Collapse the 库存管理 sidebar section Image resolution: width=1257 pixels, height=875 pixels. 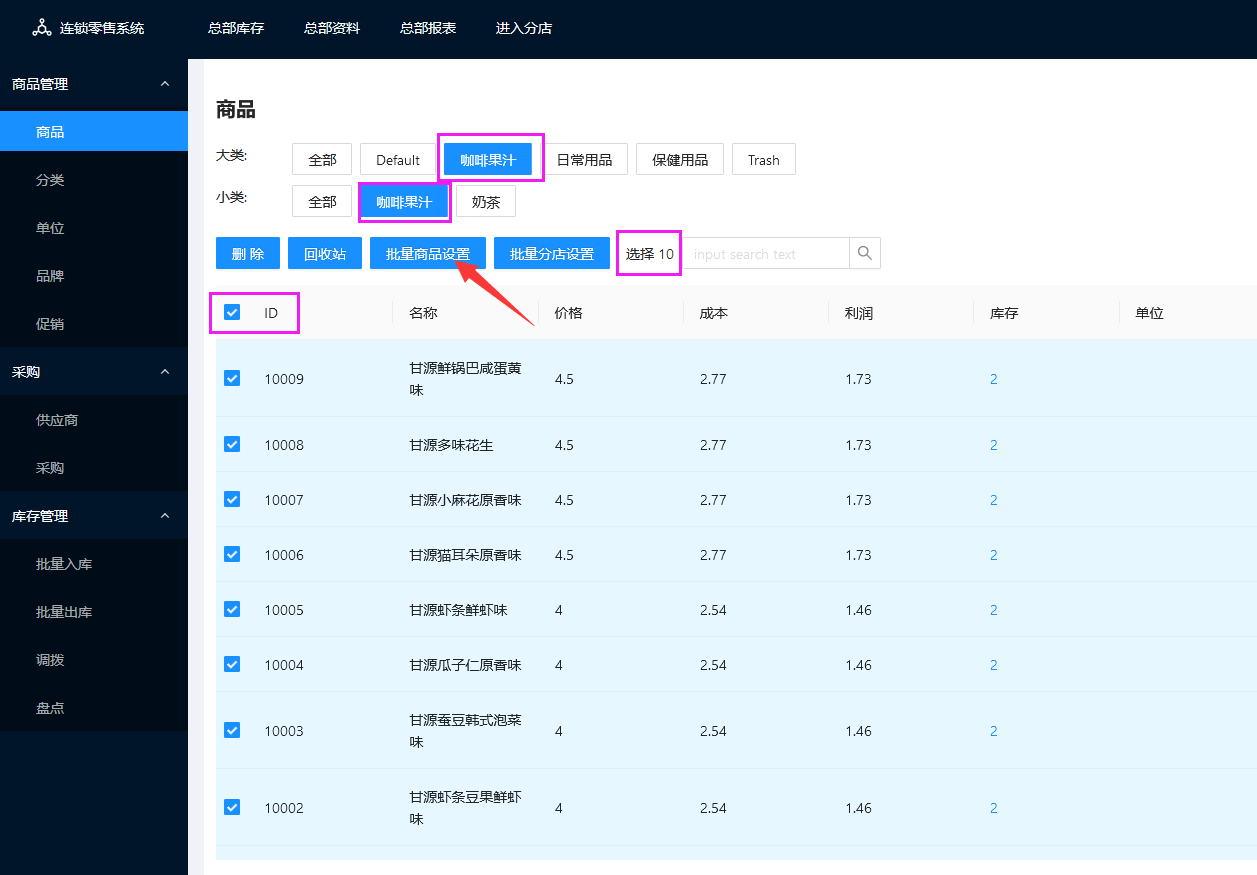pos(94,516)
